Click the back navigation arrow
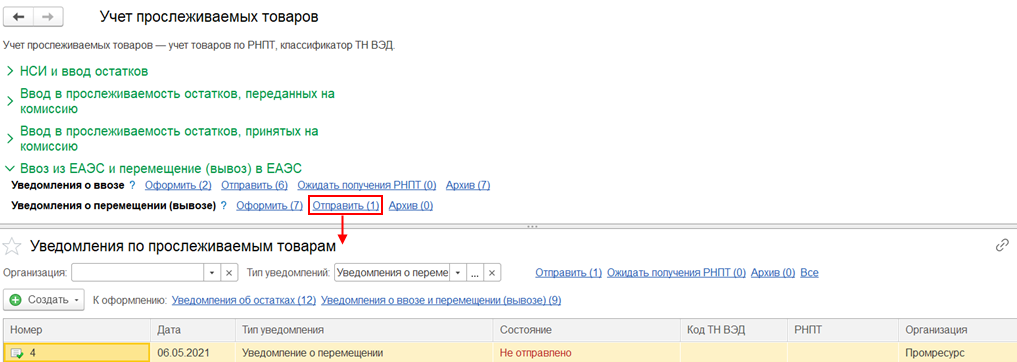 [x=18, y=18]
